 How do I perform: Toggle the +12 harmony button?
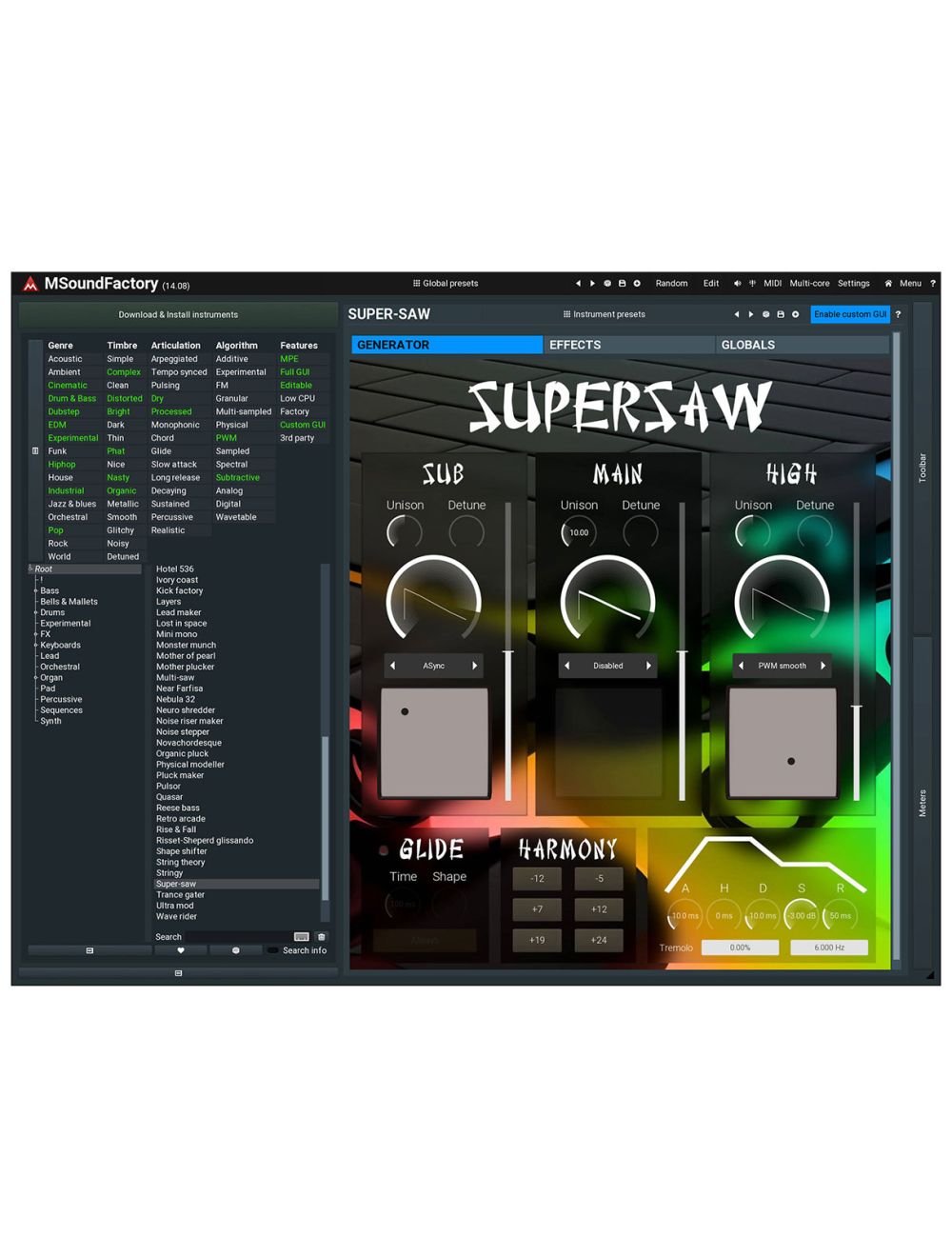coord(599,909)
